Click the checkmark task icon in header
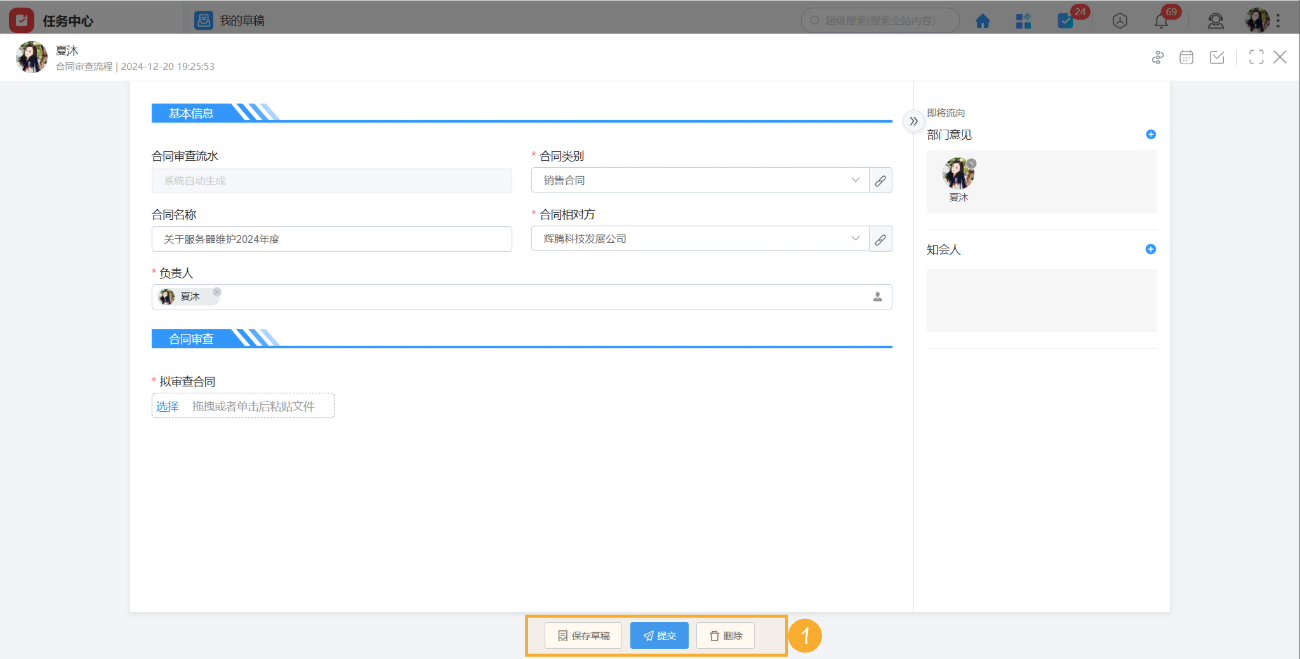Image resolution: width=1300 pixels, height=659 pixels. [x=1217, y=57]
